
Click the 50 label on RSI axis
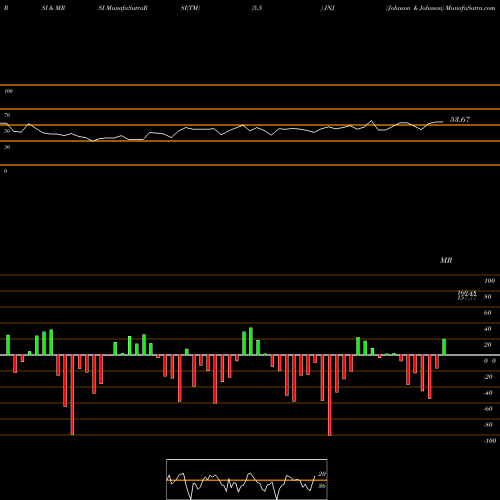(7, 131)
